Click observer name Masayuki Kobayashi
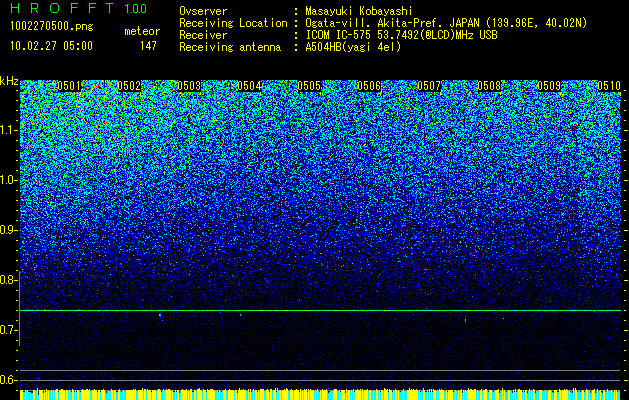Screen dimensions: 629x400 click(358, 11)
